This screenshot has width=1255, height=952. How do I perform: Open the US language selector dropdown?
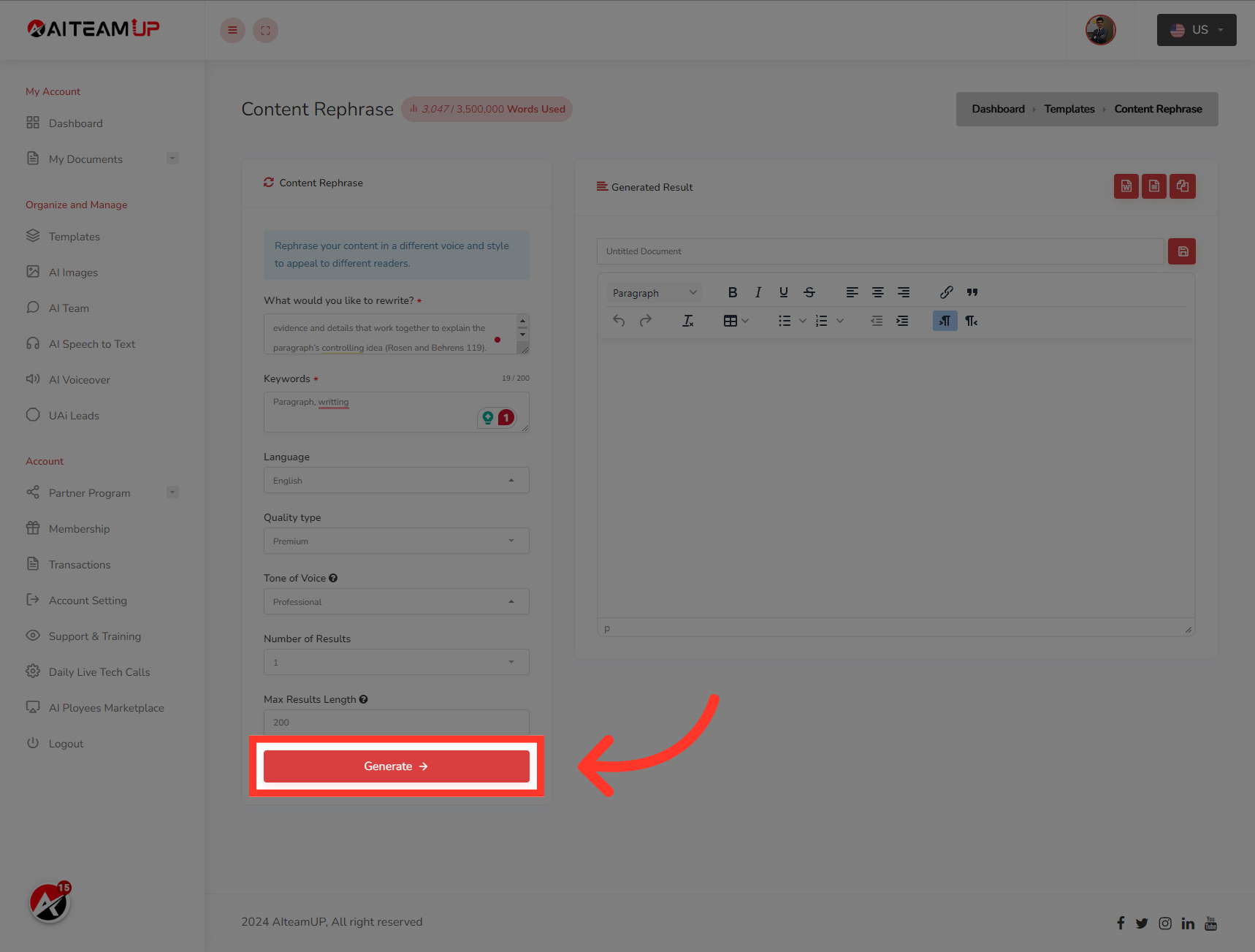pyautogui.click(x=1197, y=30)
